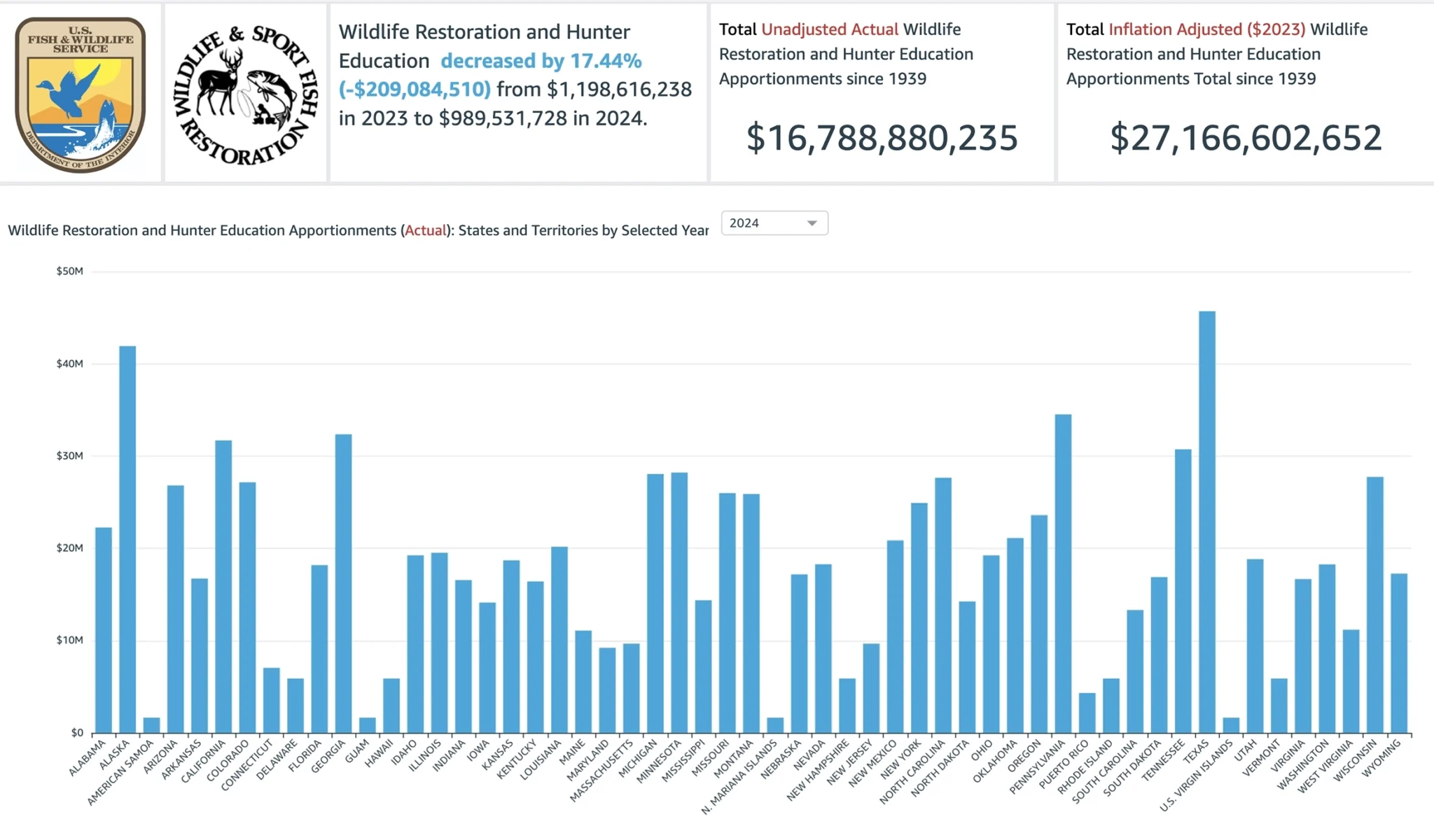Select the North Carolina bar in the chart

point(943,605)
